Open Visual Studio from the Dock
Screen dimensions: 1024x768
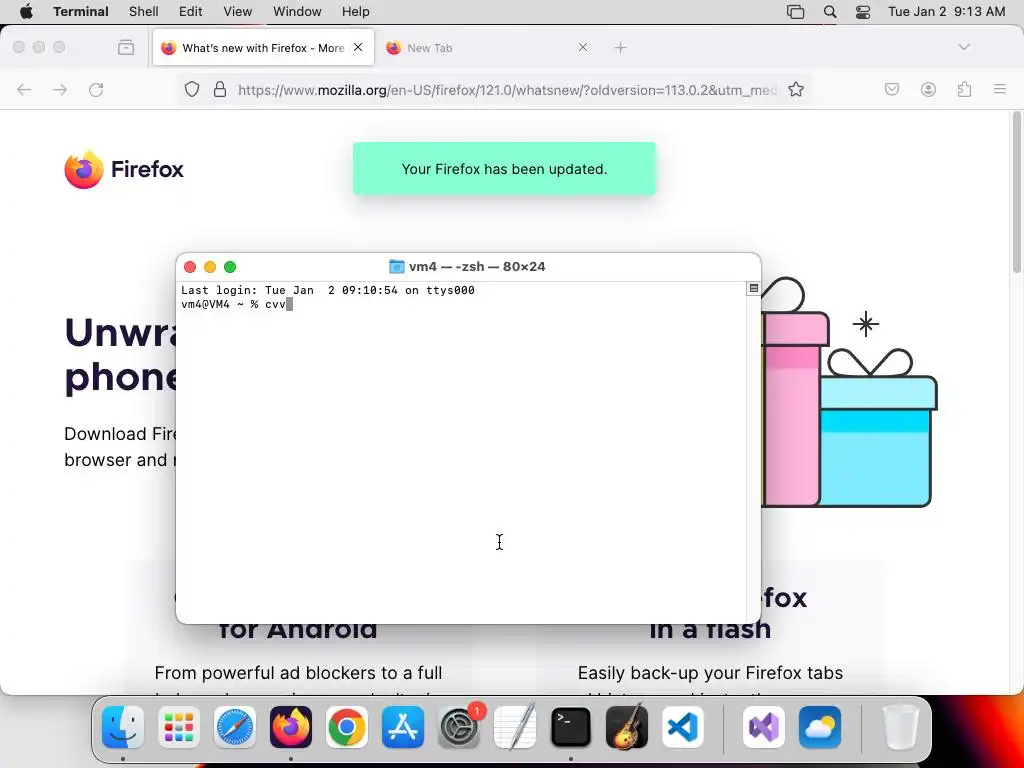point(764,727)
